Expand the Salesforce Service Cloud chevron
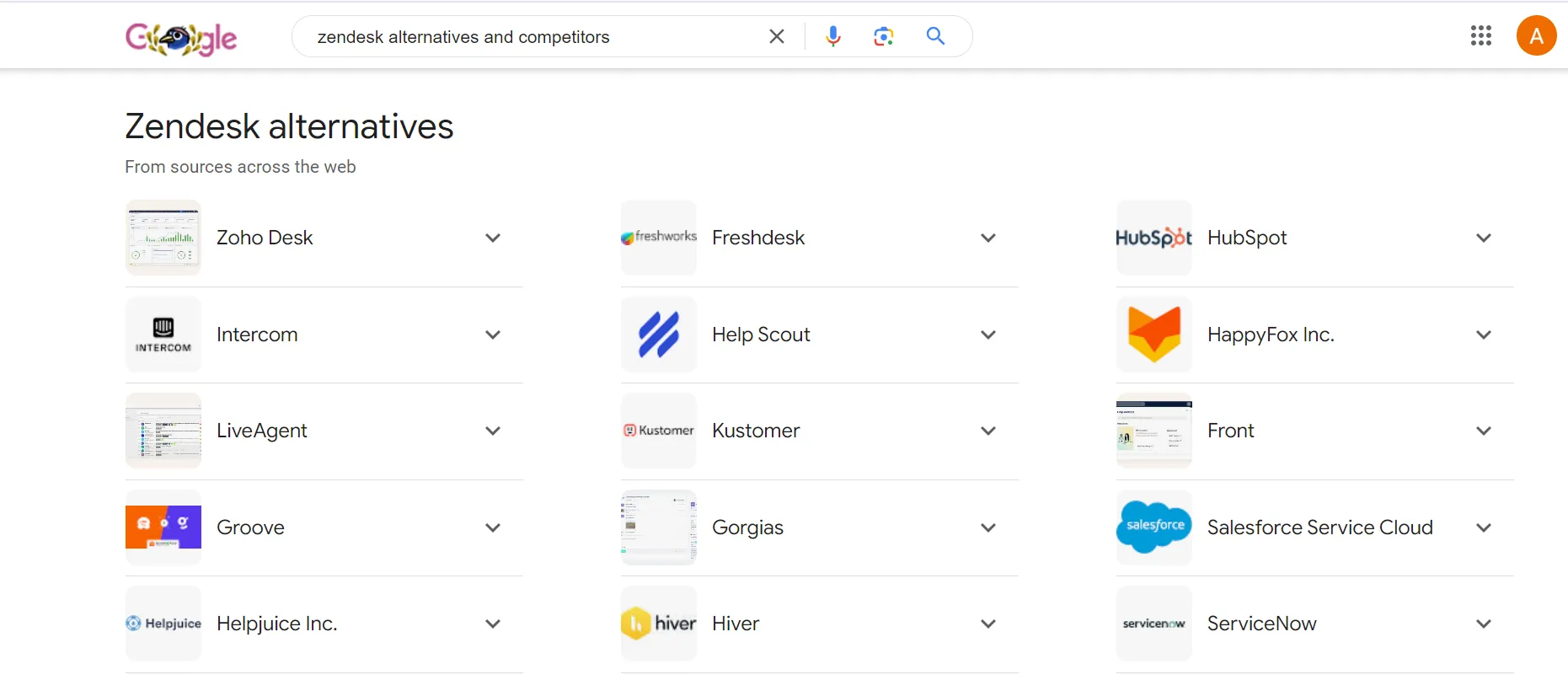Image resolution: width=1568 pixels, height=680 pixels. (1484, 528)
